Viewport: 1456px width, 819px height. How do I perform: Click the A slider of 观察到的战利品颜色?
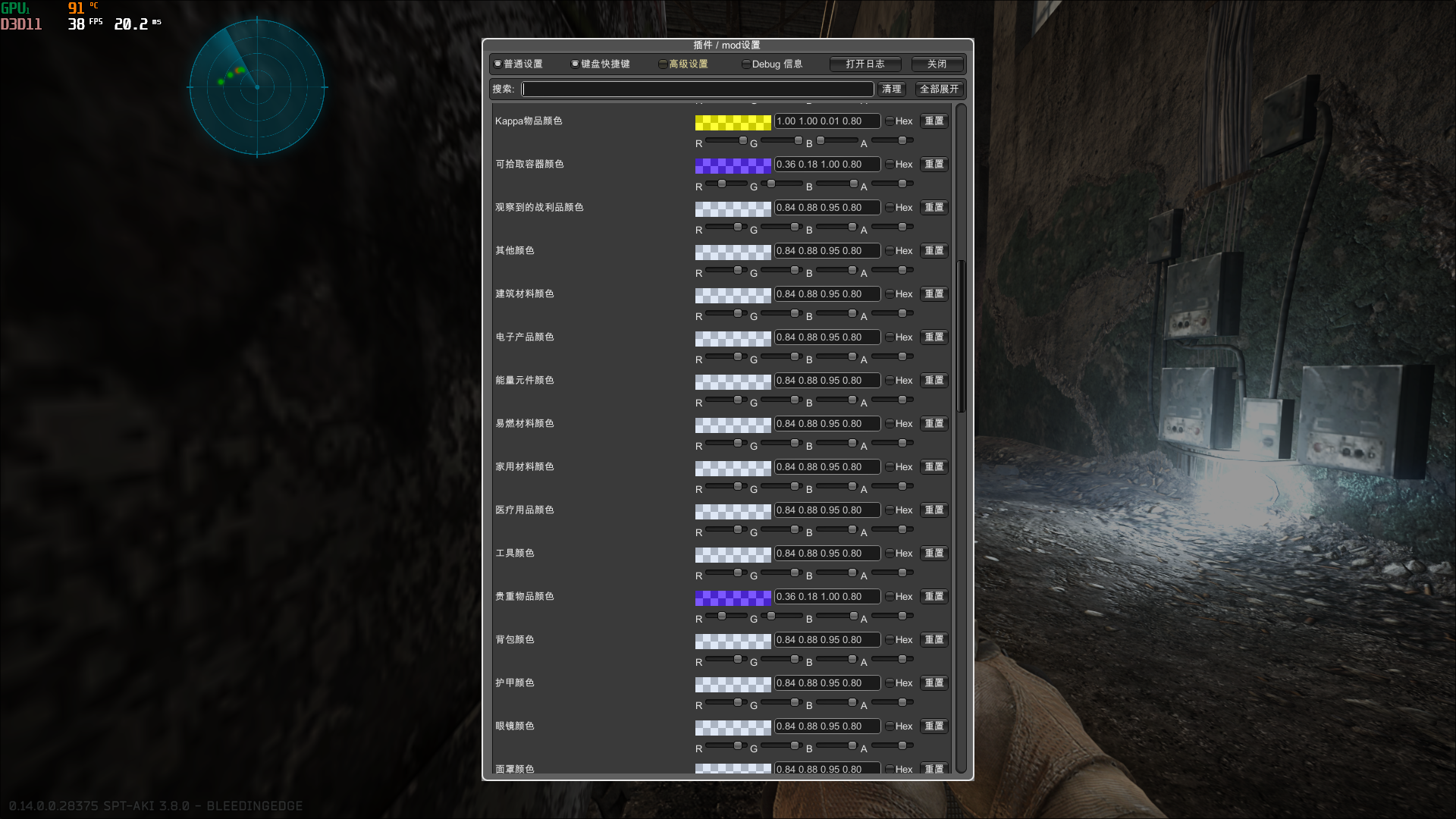click(893, 227)
